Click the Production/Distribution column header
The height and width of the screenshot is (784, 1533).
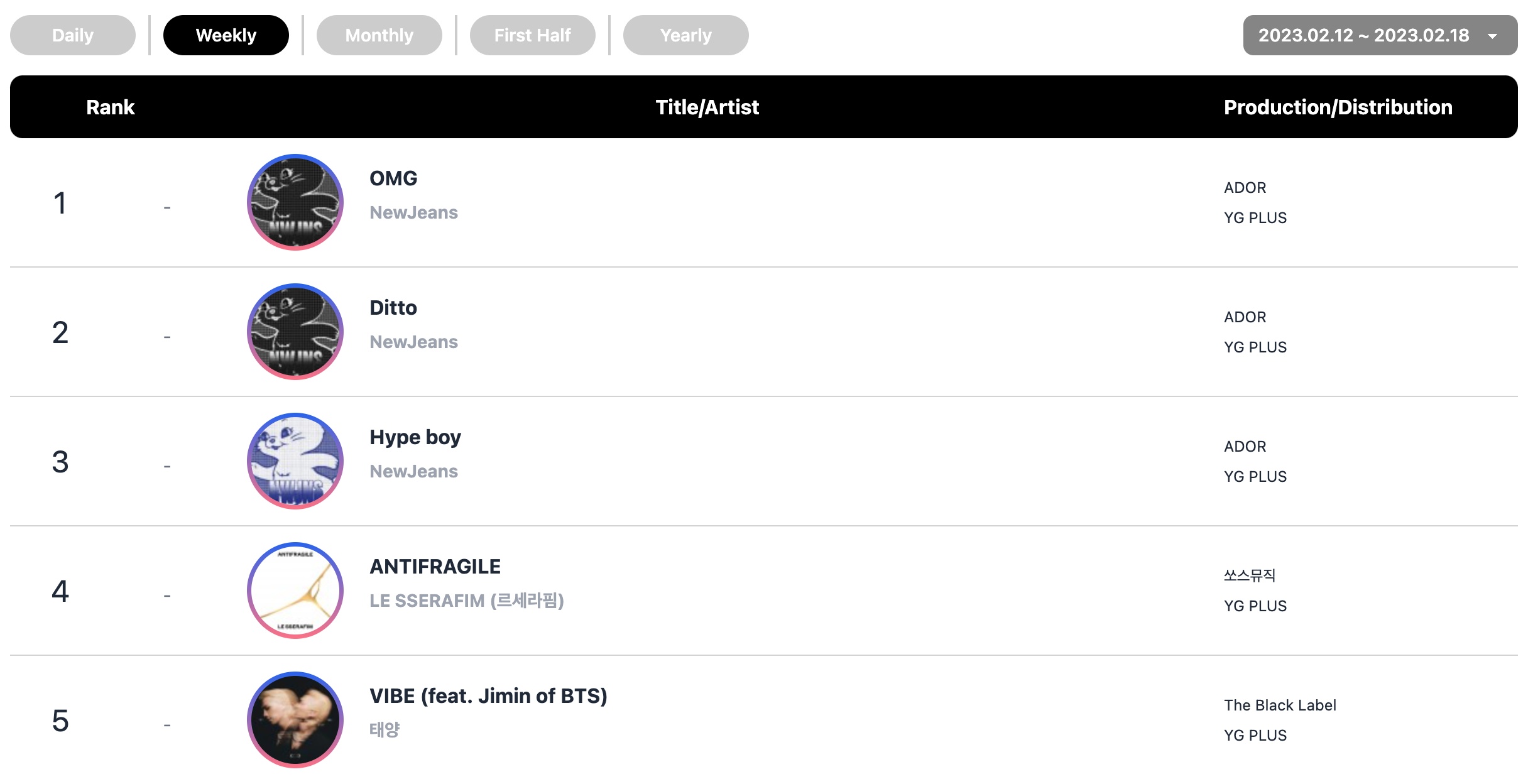[x=1338, y=107]
